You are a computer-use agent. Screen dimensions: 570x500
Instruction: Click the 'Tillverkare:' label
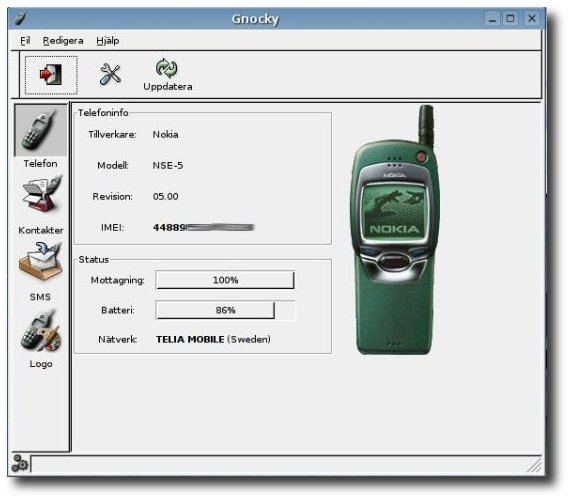[112, 135]
